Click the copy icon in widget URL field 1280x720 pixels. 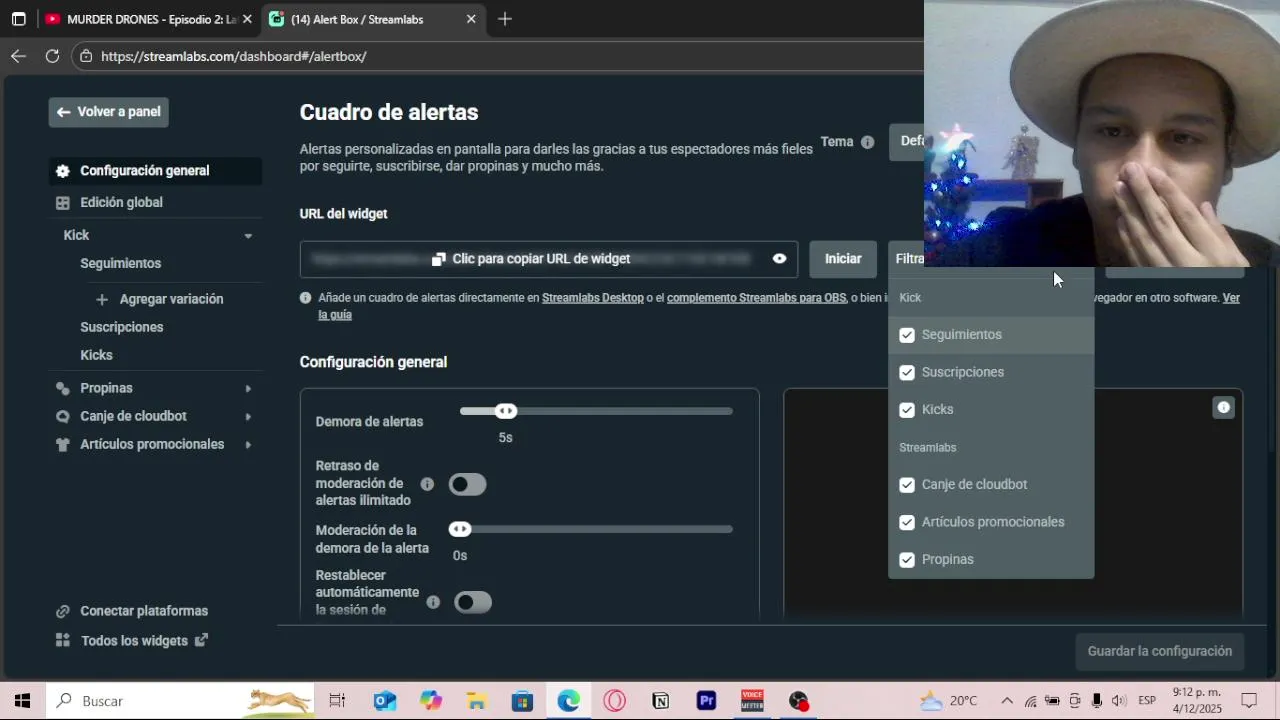pos(438,259)
